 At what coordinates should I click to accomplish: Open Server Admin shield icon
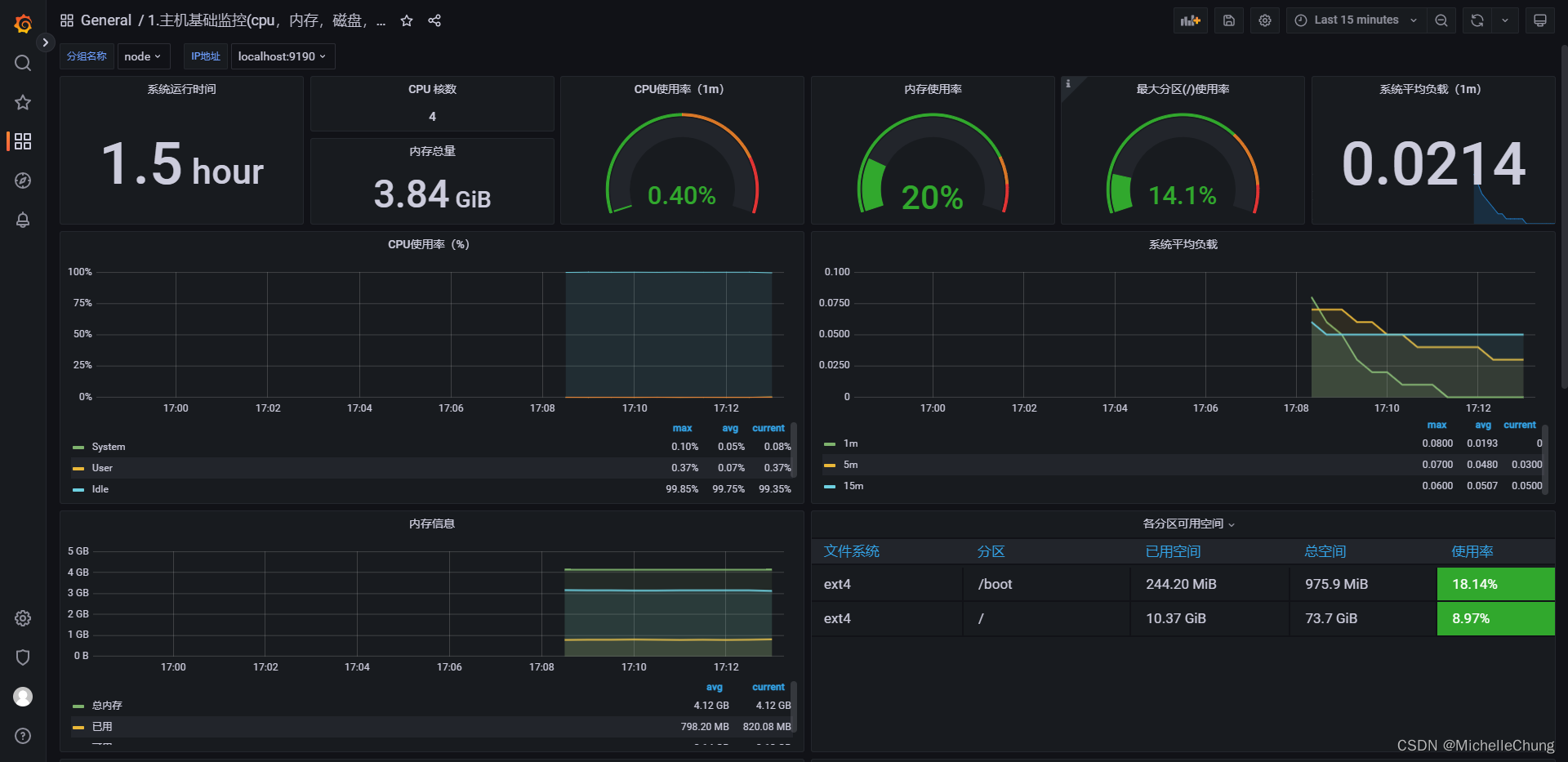23,657
